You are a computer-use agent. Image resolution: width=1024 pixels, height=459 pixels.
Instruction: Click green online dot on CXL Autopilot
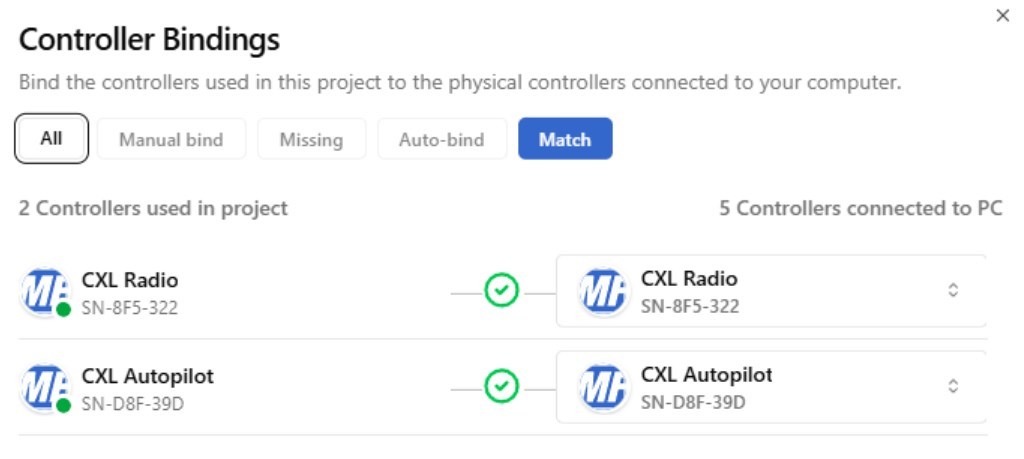click(63, 406)
